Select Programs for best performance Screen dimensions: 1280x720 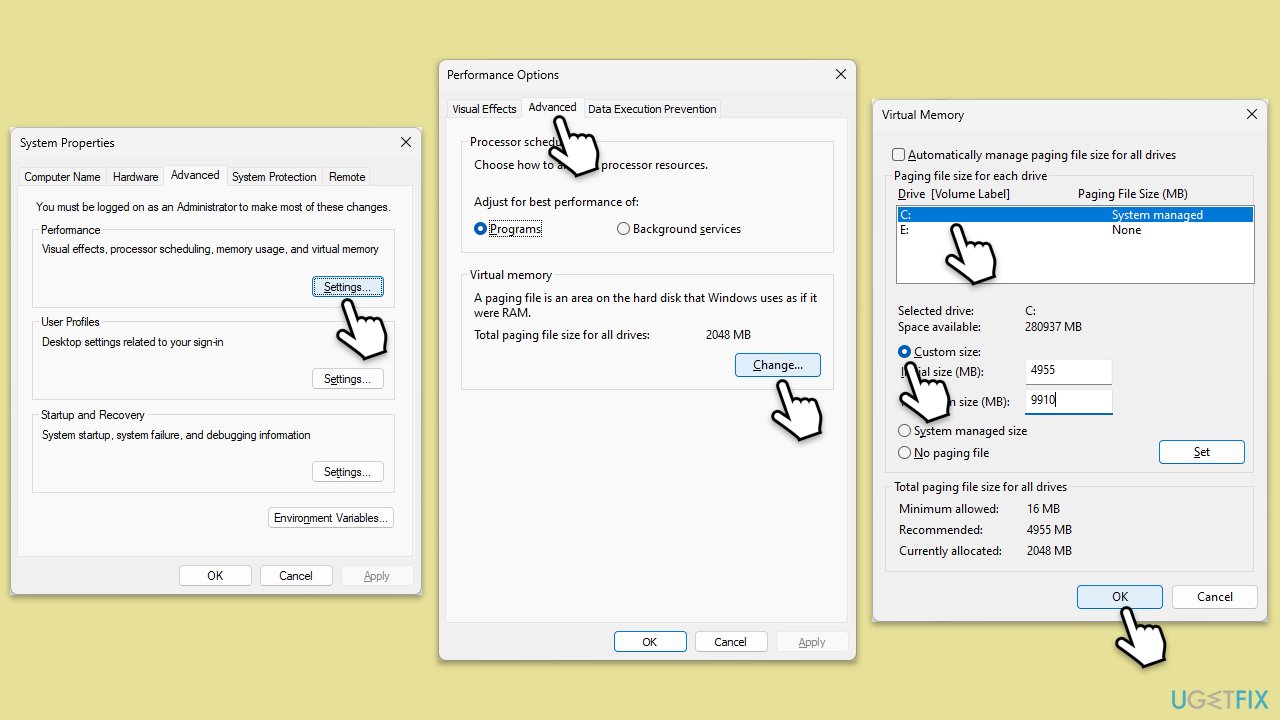(x=508, y=229)
